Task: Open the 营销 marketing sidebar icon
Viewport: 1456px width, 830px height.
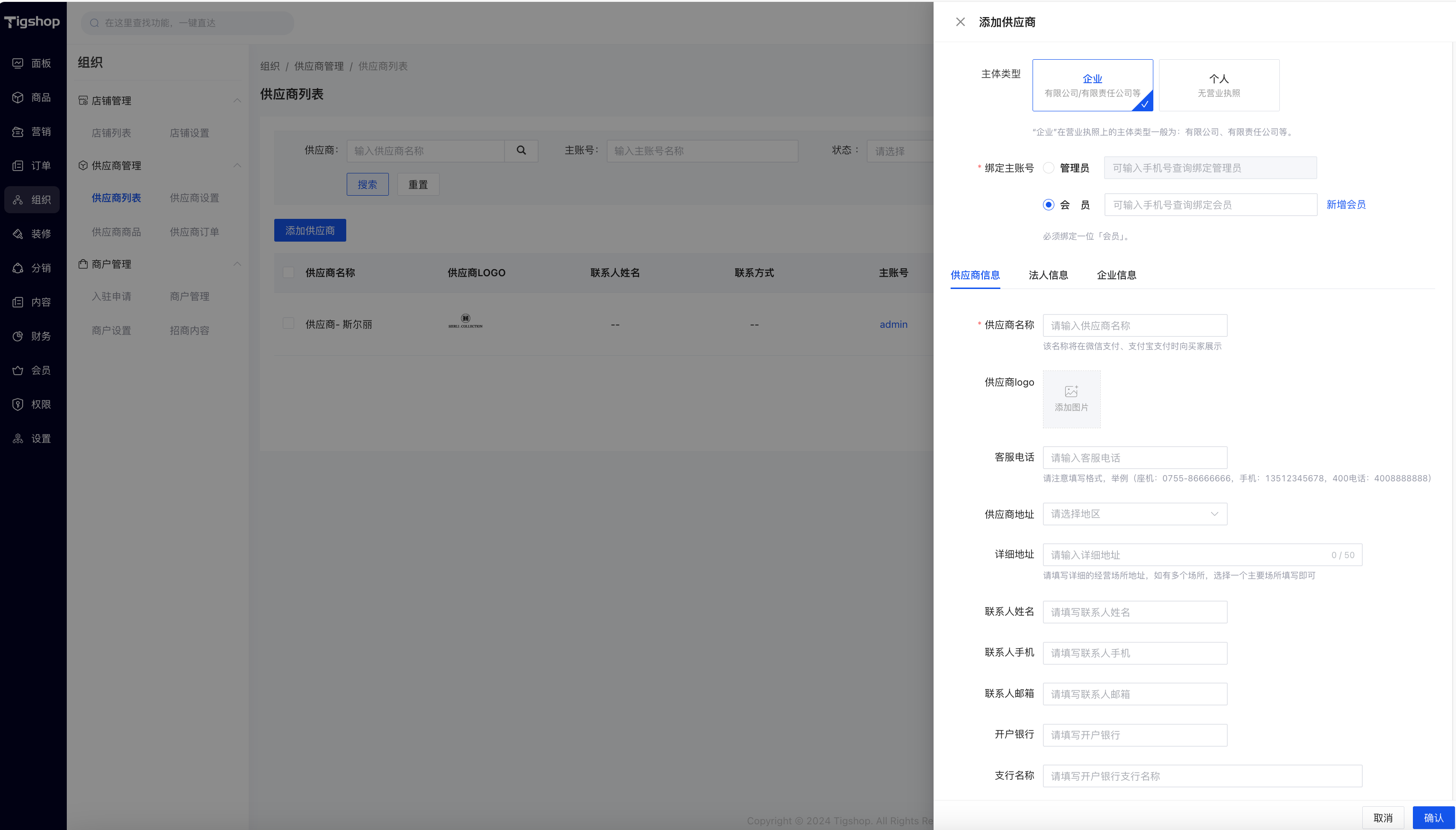Action: (x=18, y=132)
